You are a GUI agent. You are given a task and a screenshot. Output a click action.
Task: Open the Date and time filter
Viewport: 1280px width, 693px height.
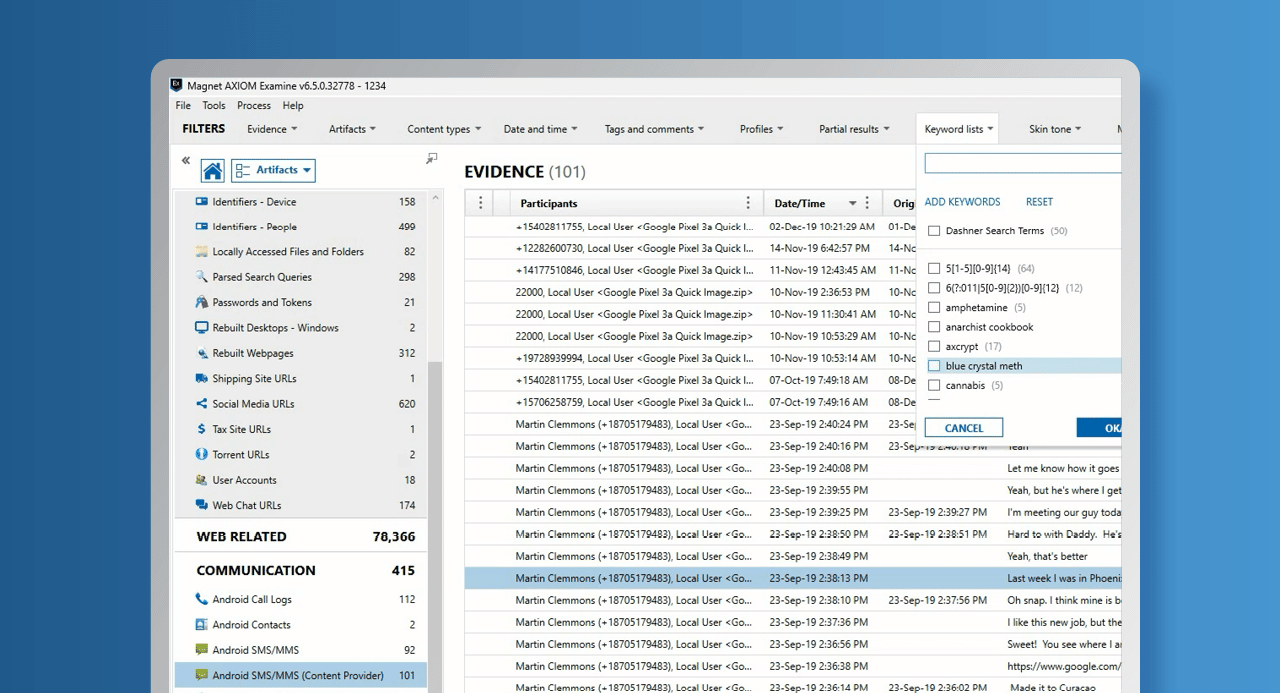point(542,129)
